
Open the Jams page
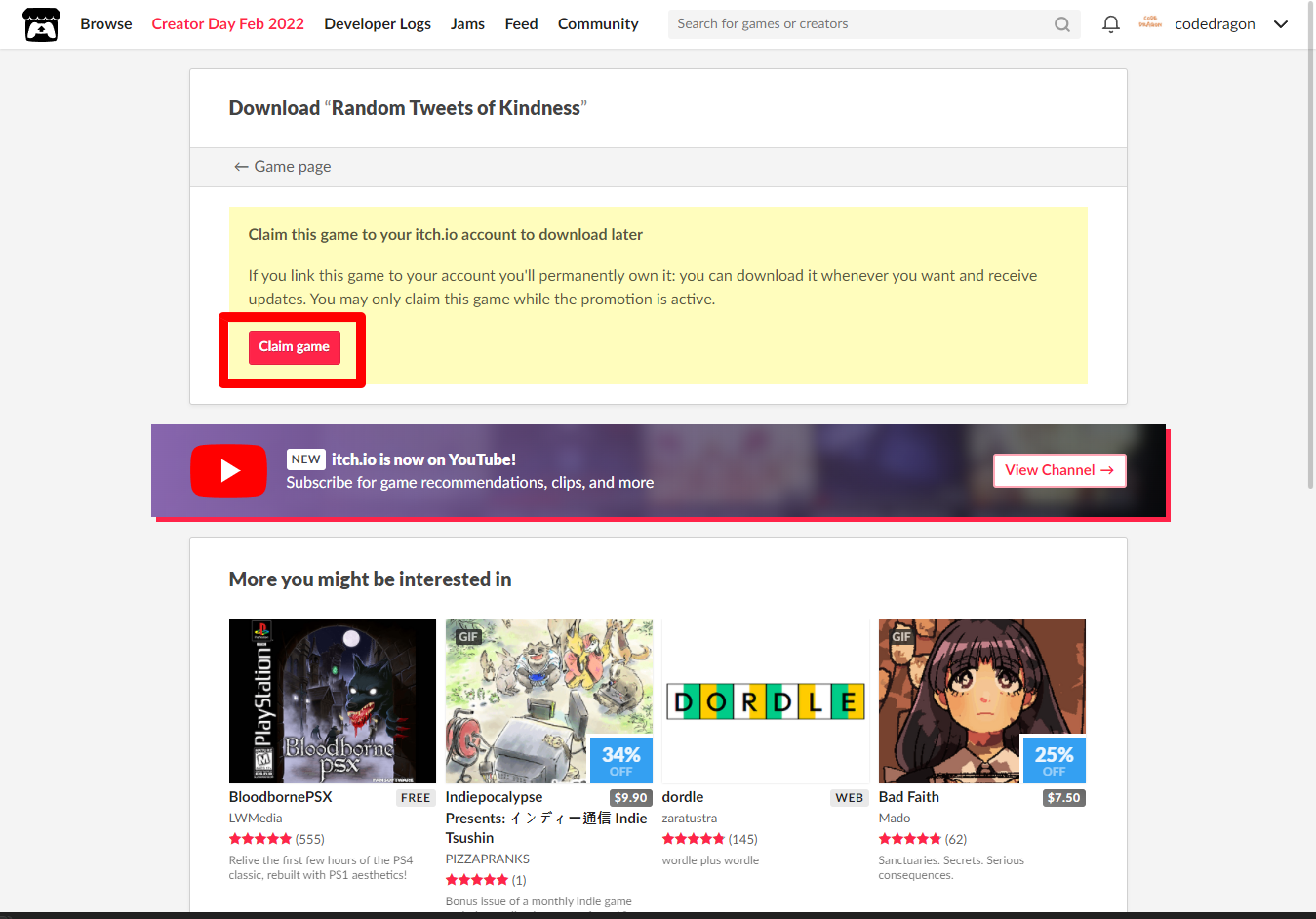coord(467,24)
